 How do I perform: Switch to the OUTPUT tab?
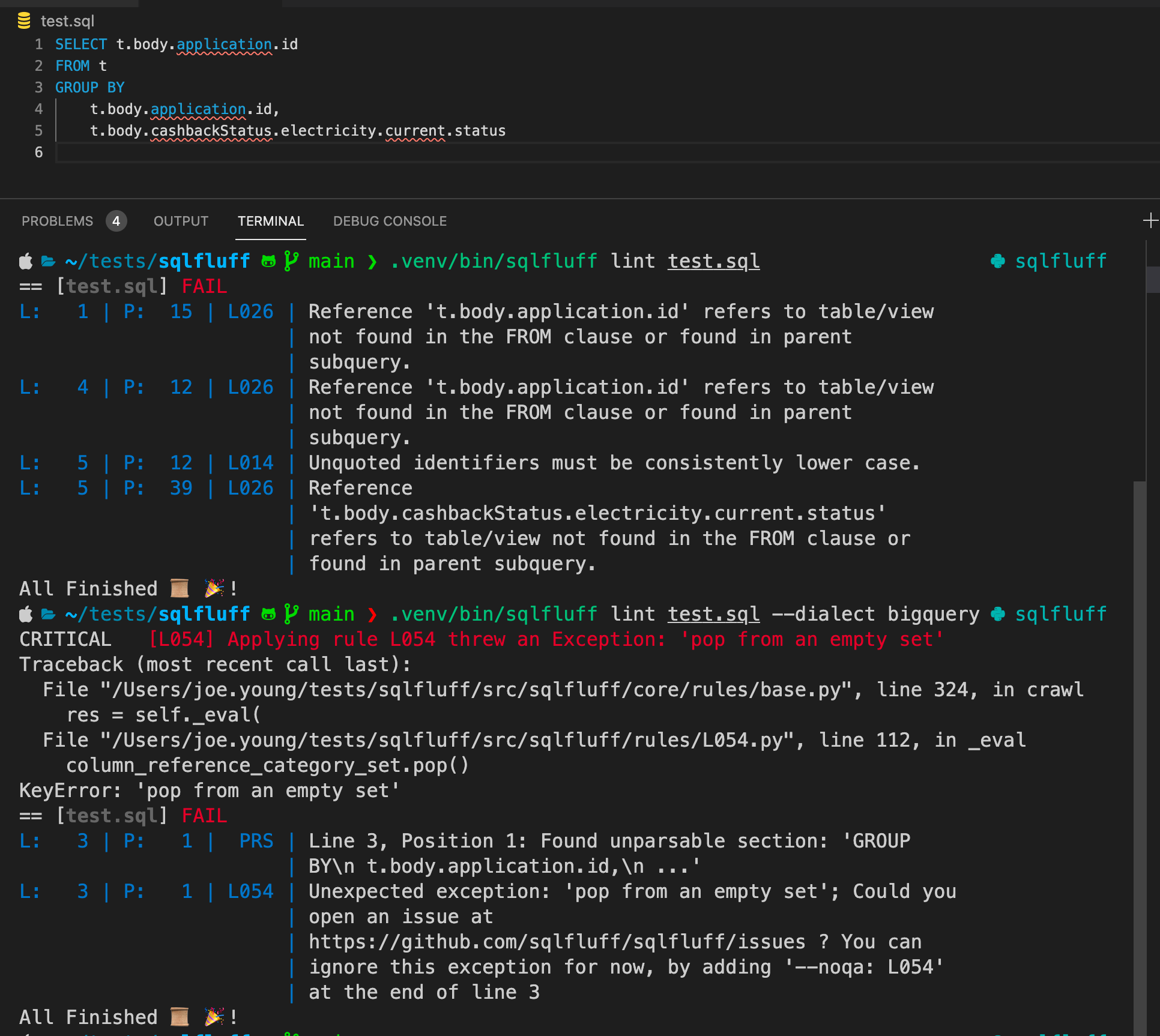pos(180,221)
